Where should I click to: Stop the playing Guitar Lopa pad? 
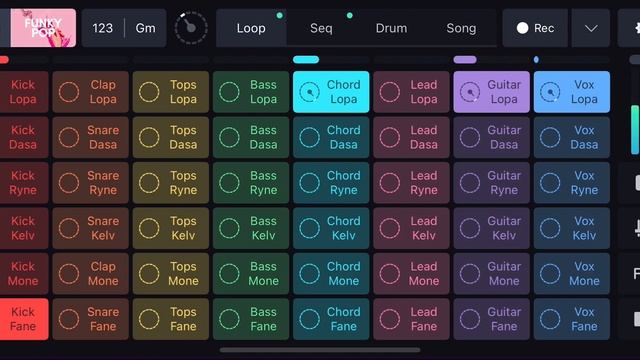click(491, 92)
